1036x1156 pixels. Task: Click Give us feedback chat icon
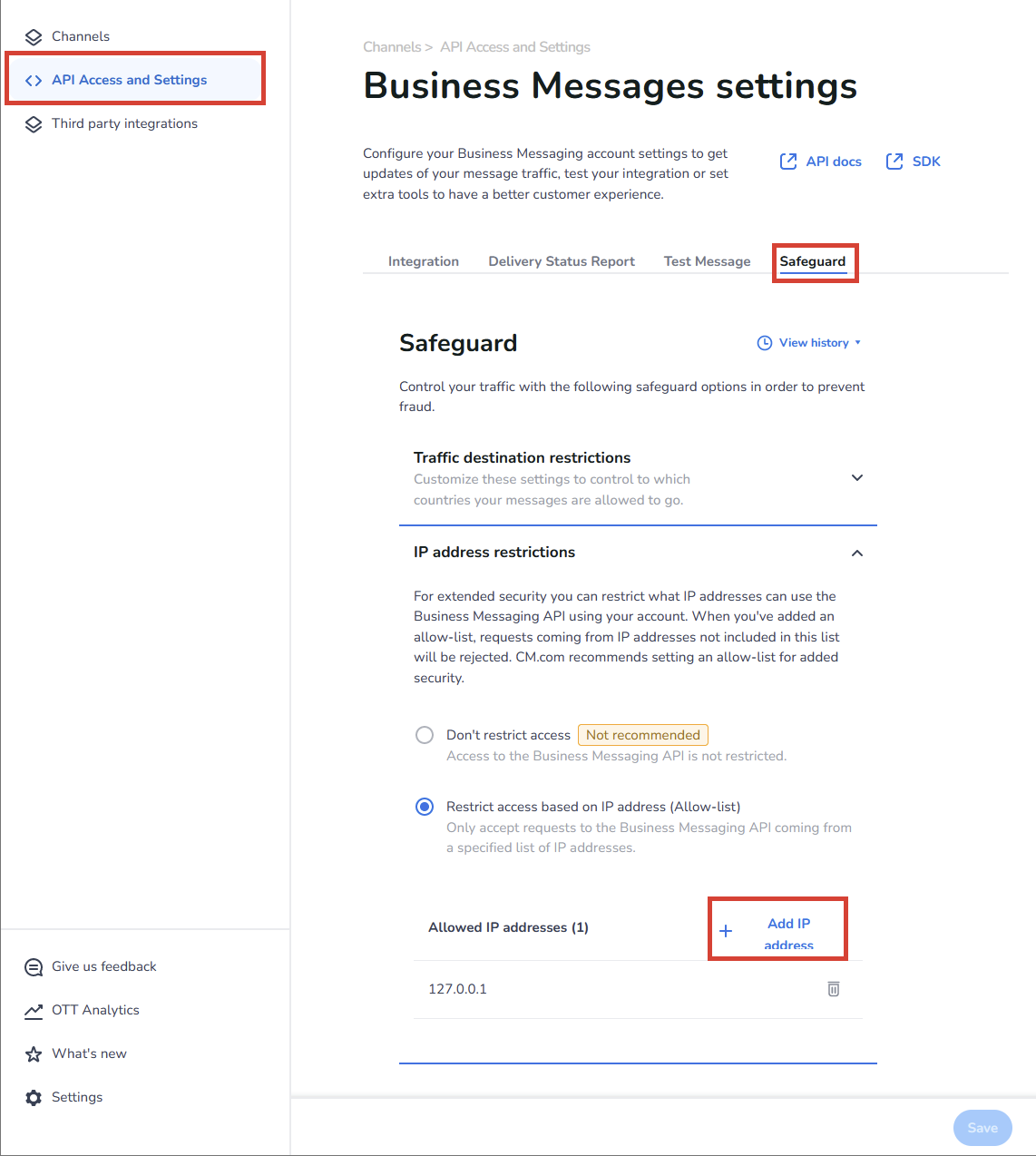(x=34, y=967)
